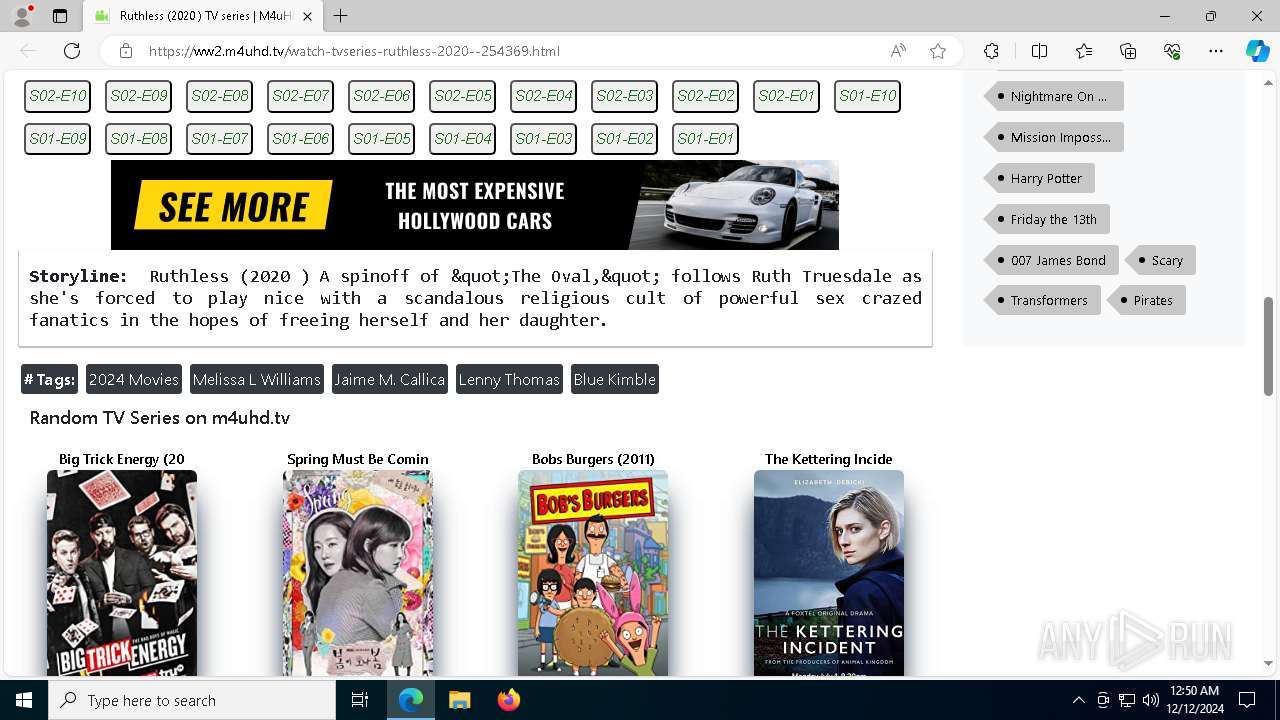1280x720 pixels.
Task: Select the Ruthless (2020) browser tab
Action: (x=201, y=16)
